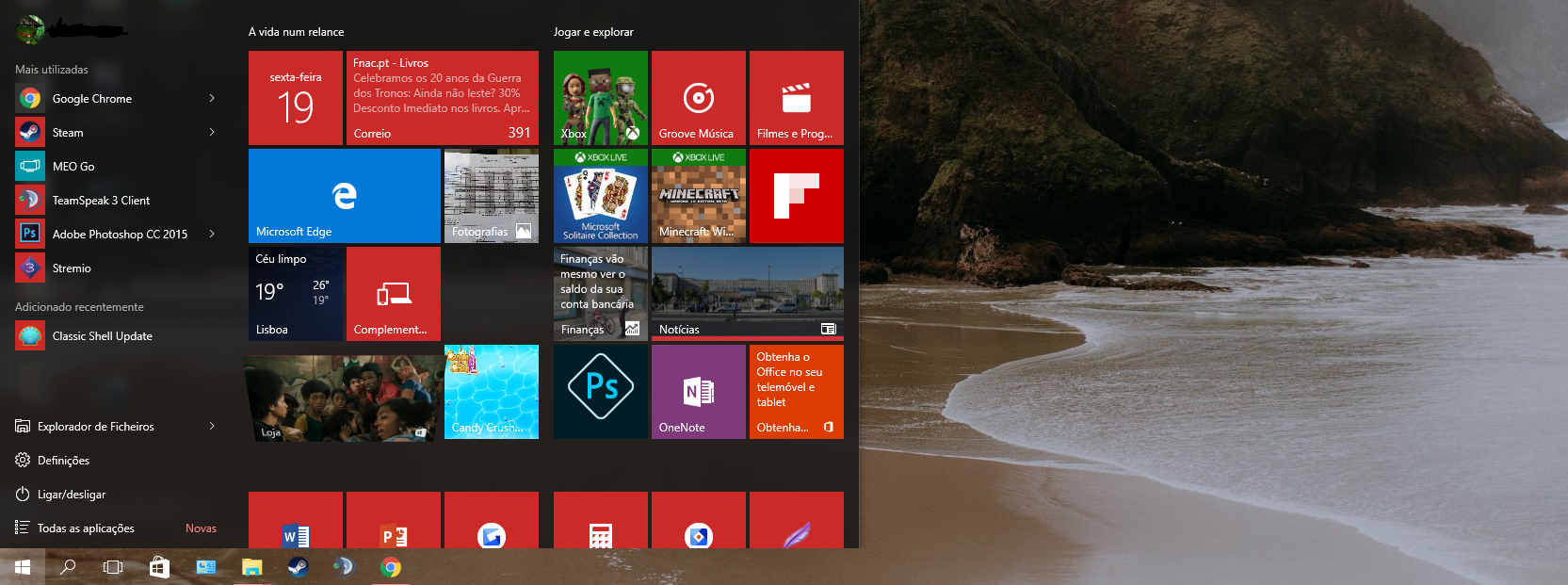Launch Steam from the most used list
1568x585 pixels.
pos(116,133)
